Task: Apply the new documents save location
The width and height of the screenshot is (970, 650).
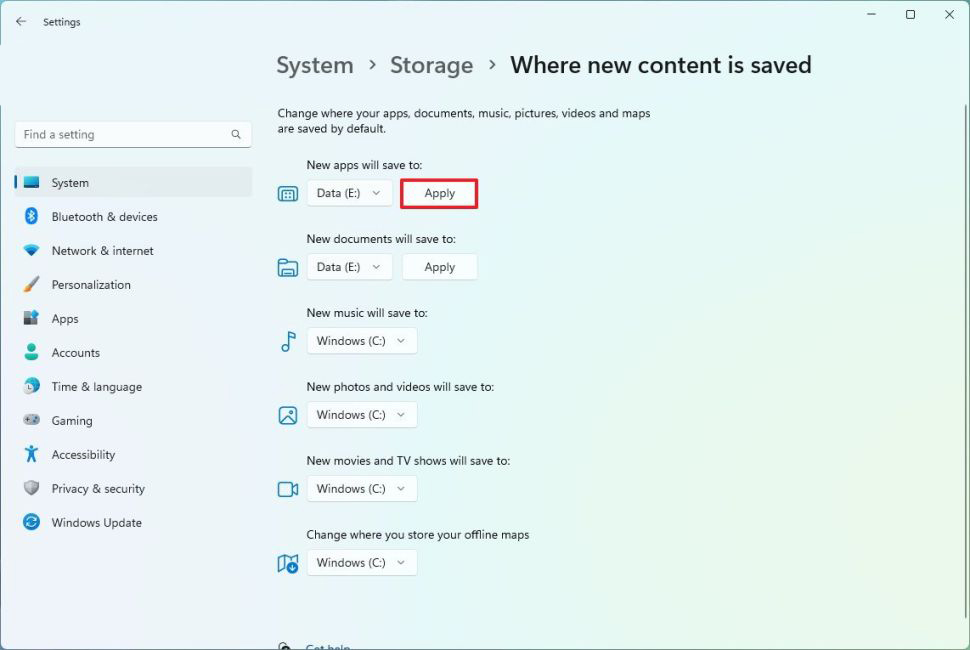Action: [x=439, y=268]
